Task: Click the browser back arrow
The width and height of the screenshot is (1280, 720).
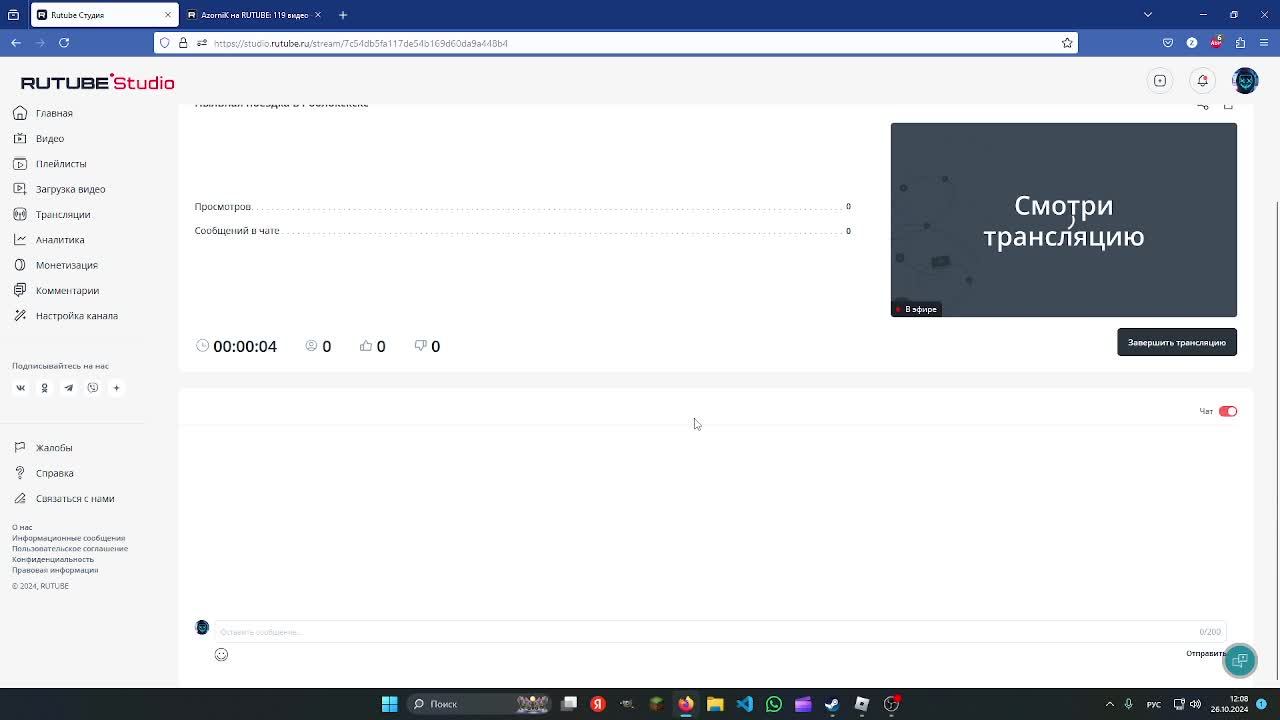Action: click(16, 43)
